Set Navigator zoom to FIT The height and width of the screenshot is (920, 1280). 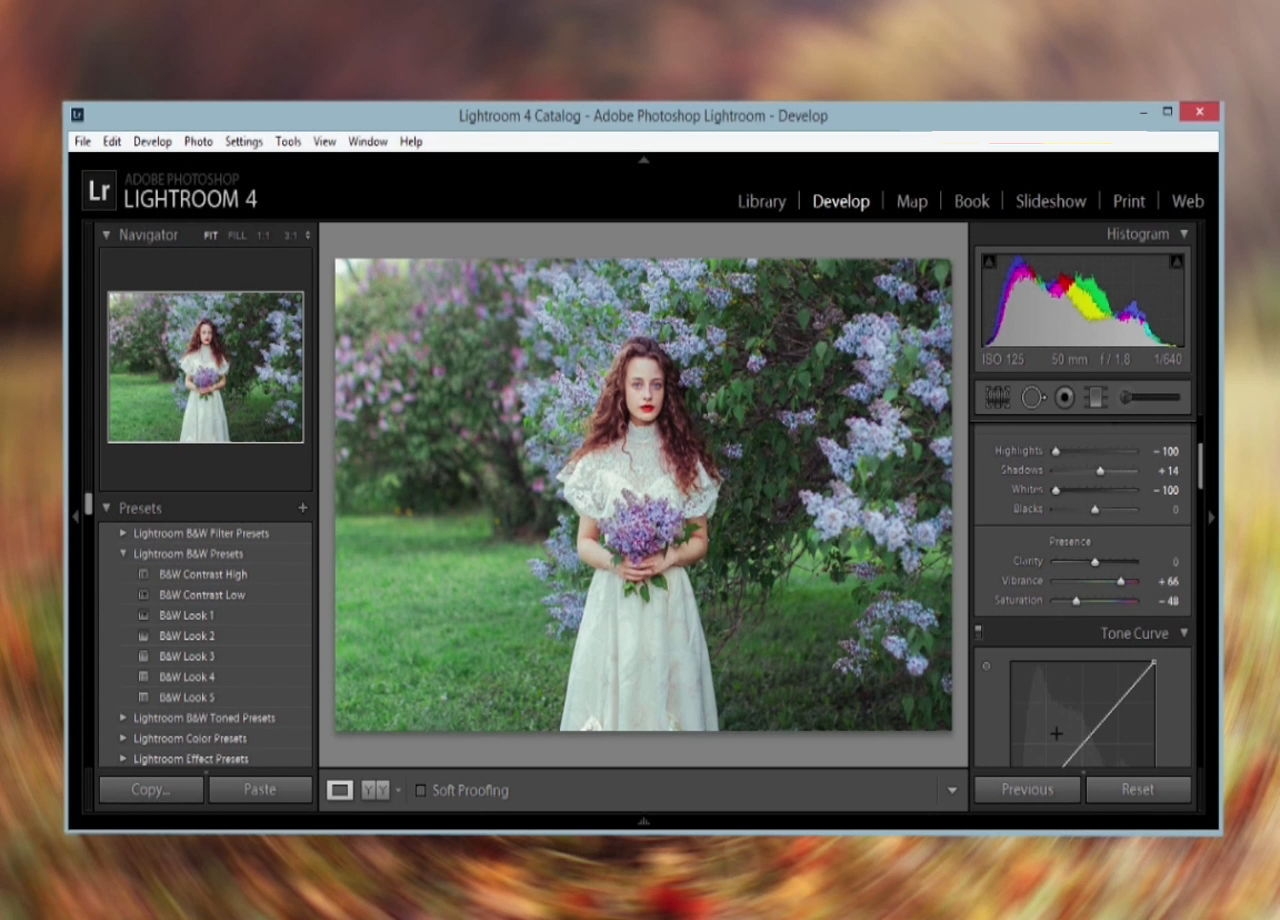point(210,236)
